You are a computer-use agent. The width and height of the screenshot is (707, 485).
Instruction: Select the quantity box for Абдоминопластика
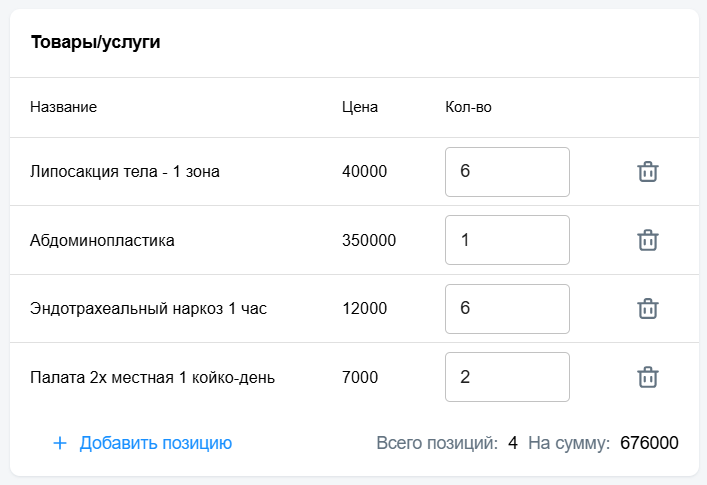[507, 240]
